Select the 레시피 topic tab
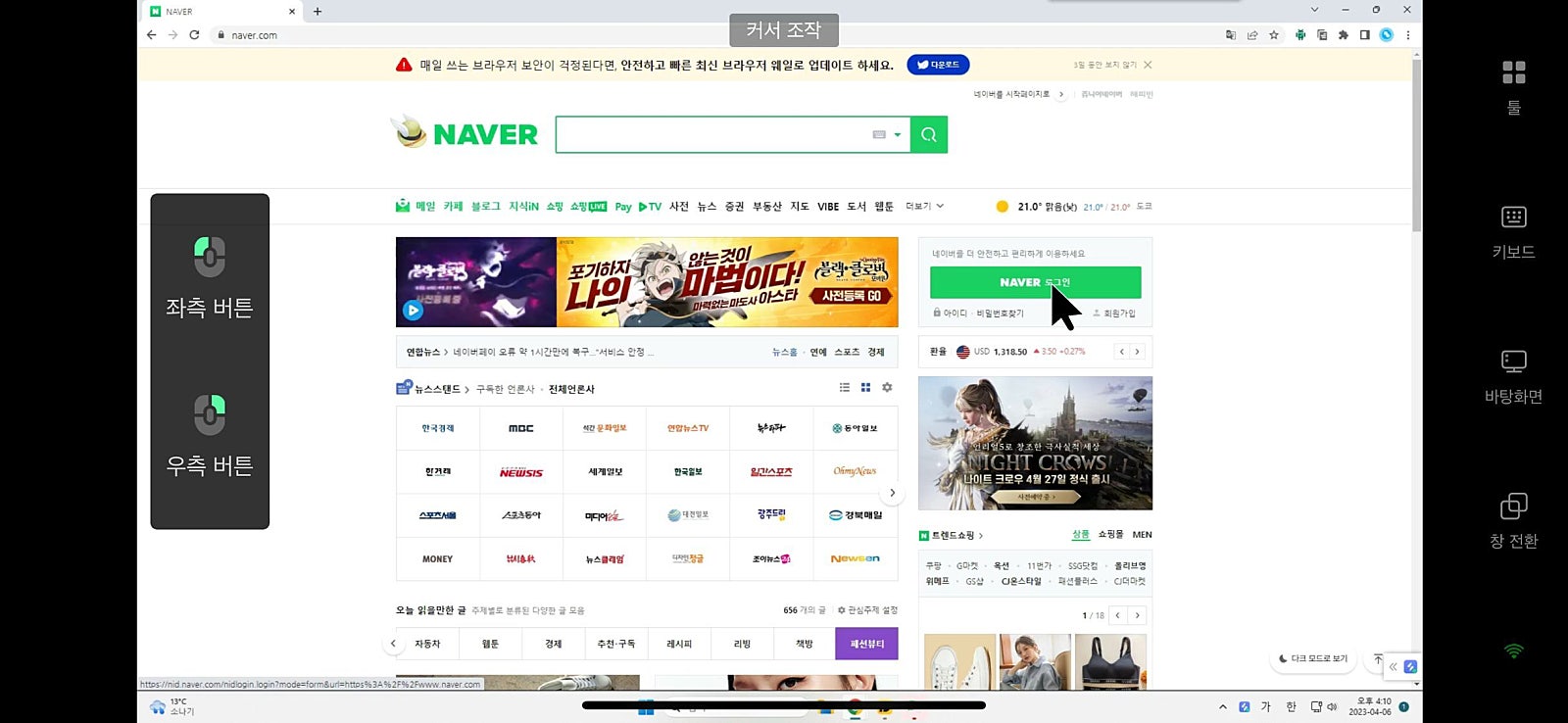Viewport: 1568px width, 723px height. point(679,644)
